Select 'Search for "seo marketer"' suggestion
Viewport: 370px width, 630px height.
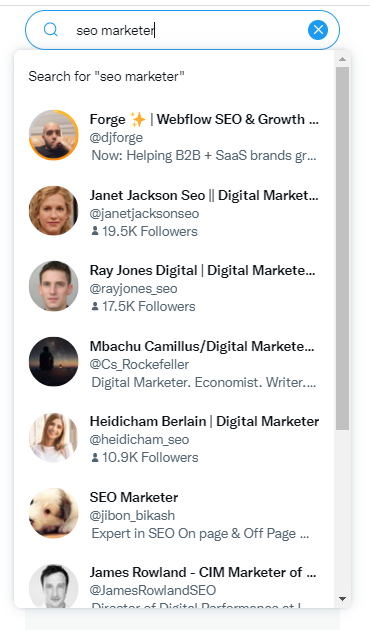(x=106, y=76)
